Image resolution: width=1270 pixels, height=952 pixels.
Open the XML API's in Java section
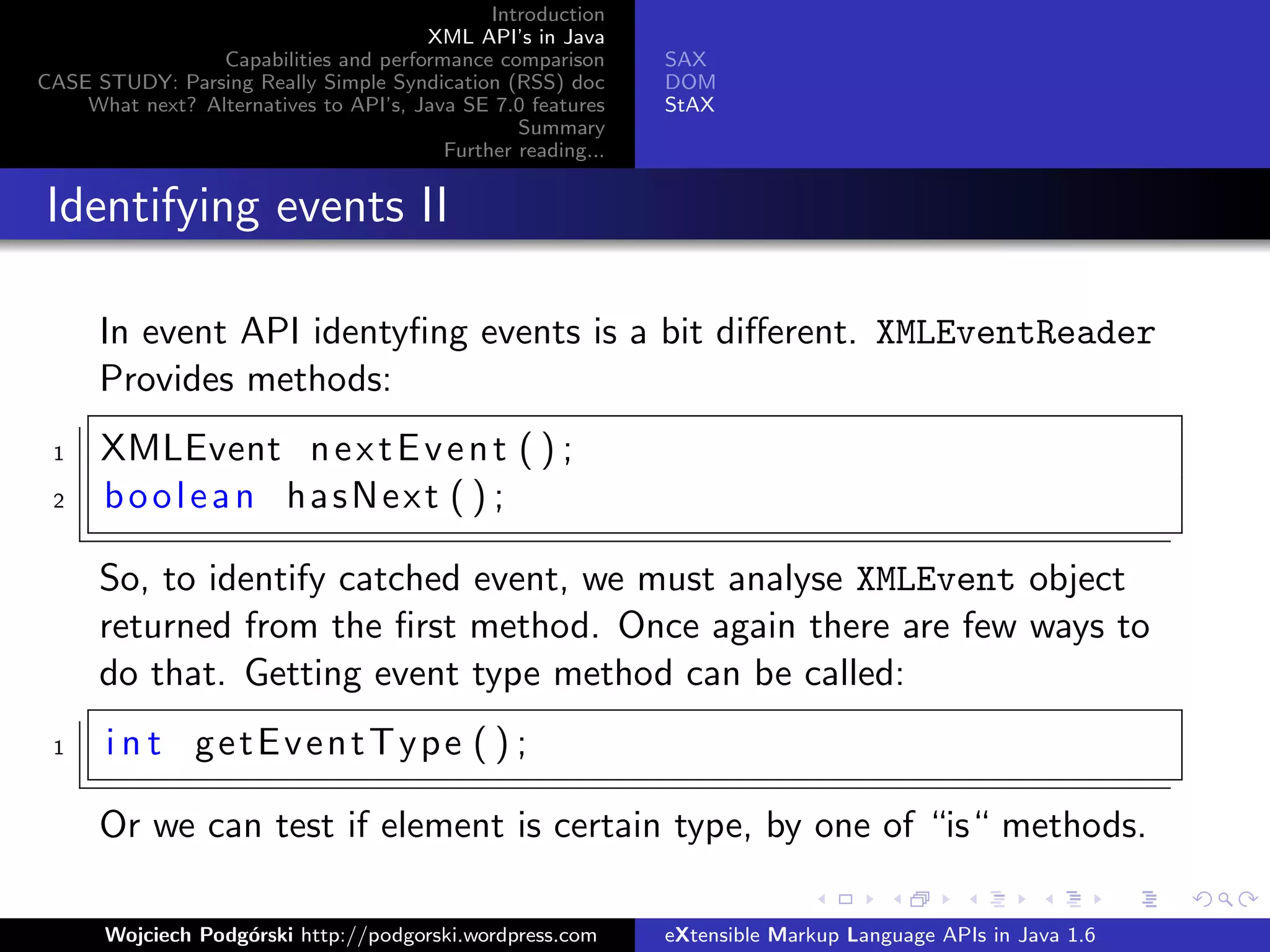click(x=516, y=37)
